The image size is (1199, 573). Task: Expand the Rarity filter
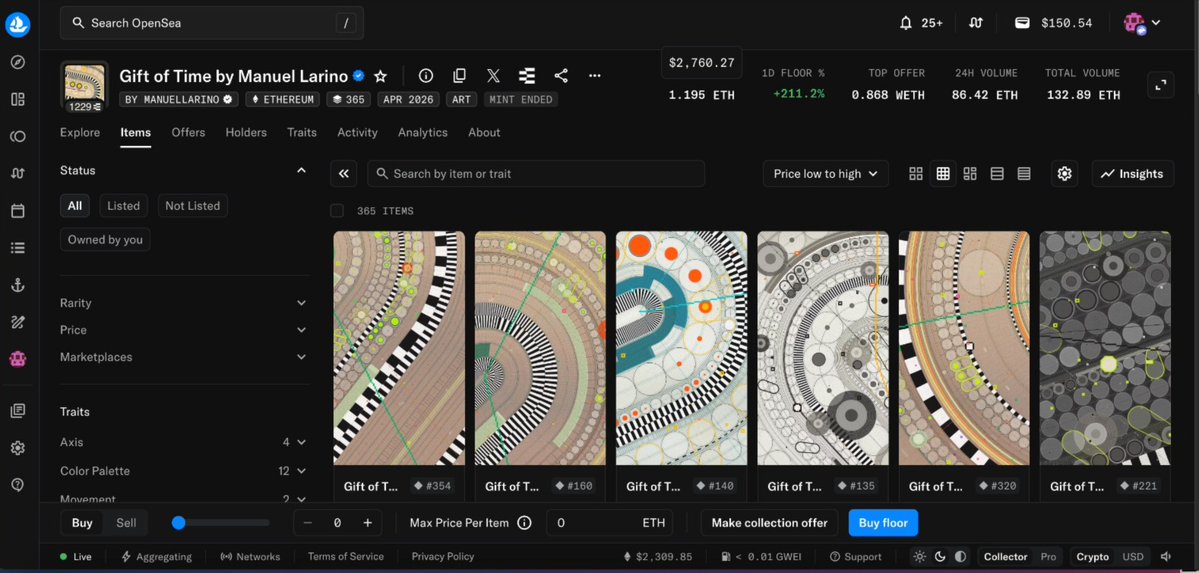click(184, 303)
